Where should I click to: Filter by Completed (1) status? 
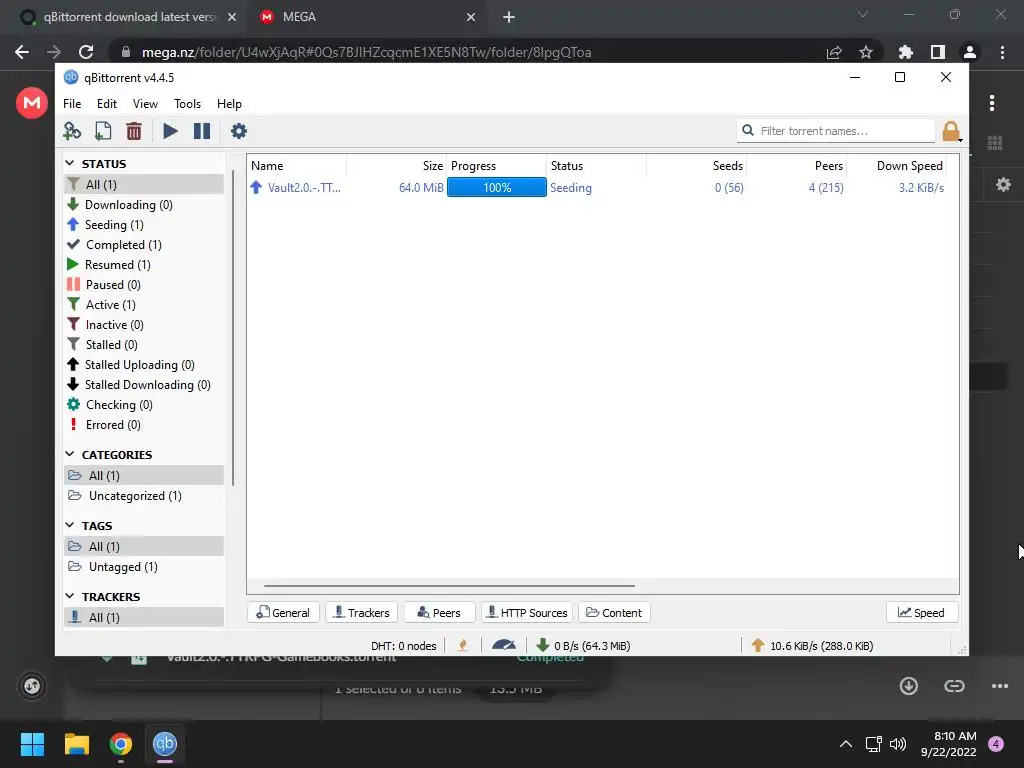(144, 245)
